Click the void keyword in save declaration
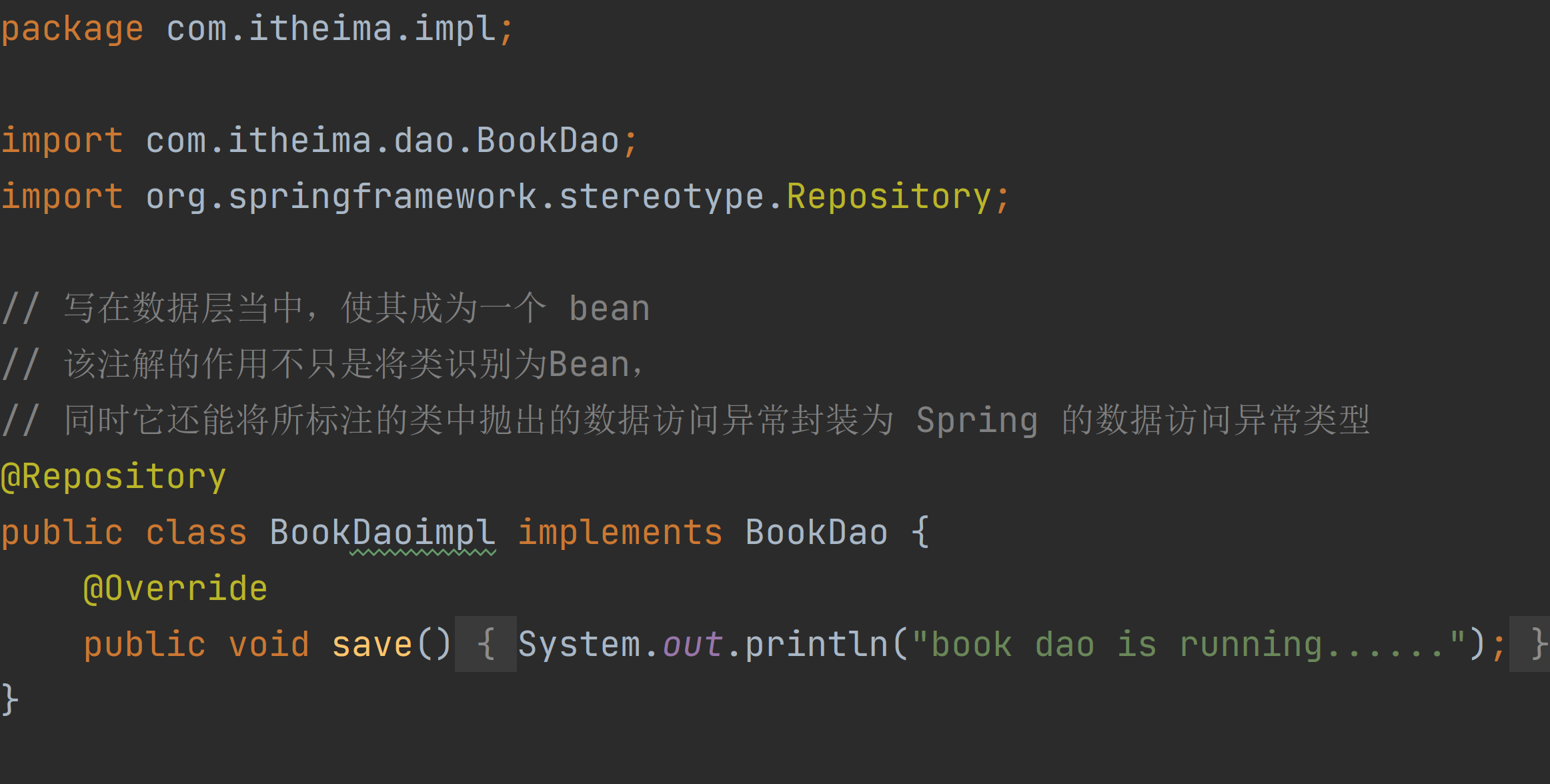 point(269,645)
